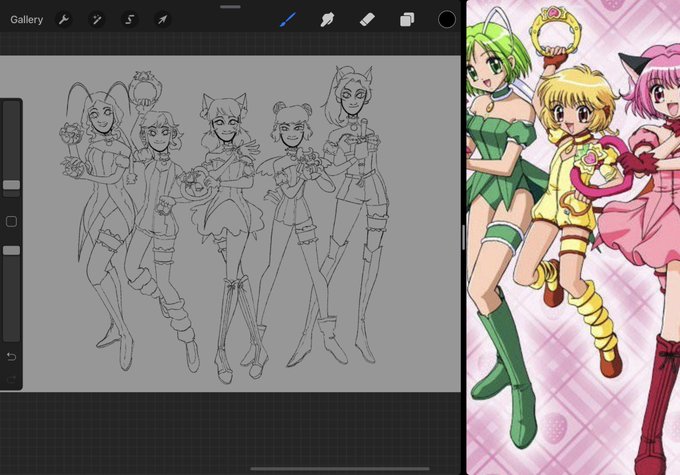Redo with the dimmed arrow icon
This screenshot has width=680, height=475.
pos(11,380)
